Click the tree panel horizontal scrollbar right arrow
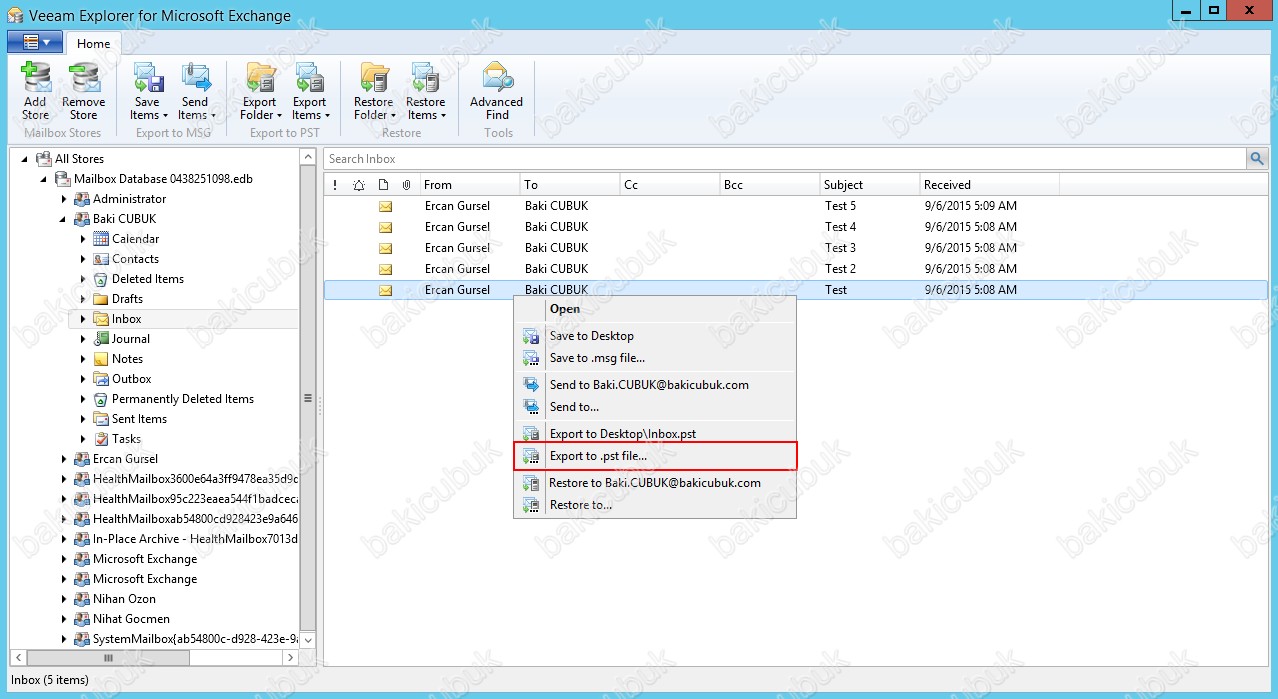The width and height of the screenshot is (1278, 699). coord(291,658)
